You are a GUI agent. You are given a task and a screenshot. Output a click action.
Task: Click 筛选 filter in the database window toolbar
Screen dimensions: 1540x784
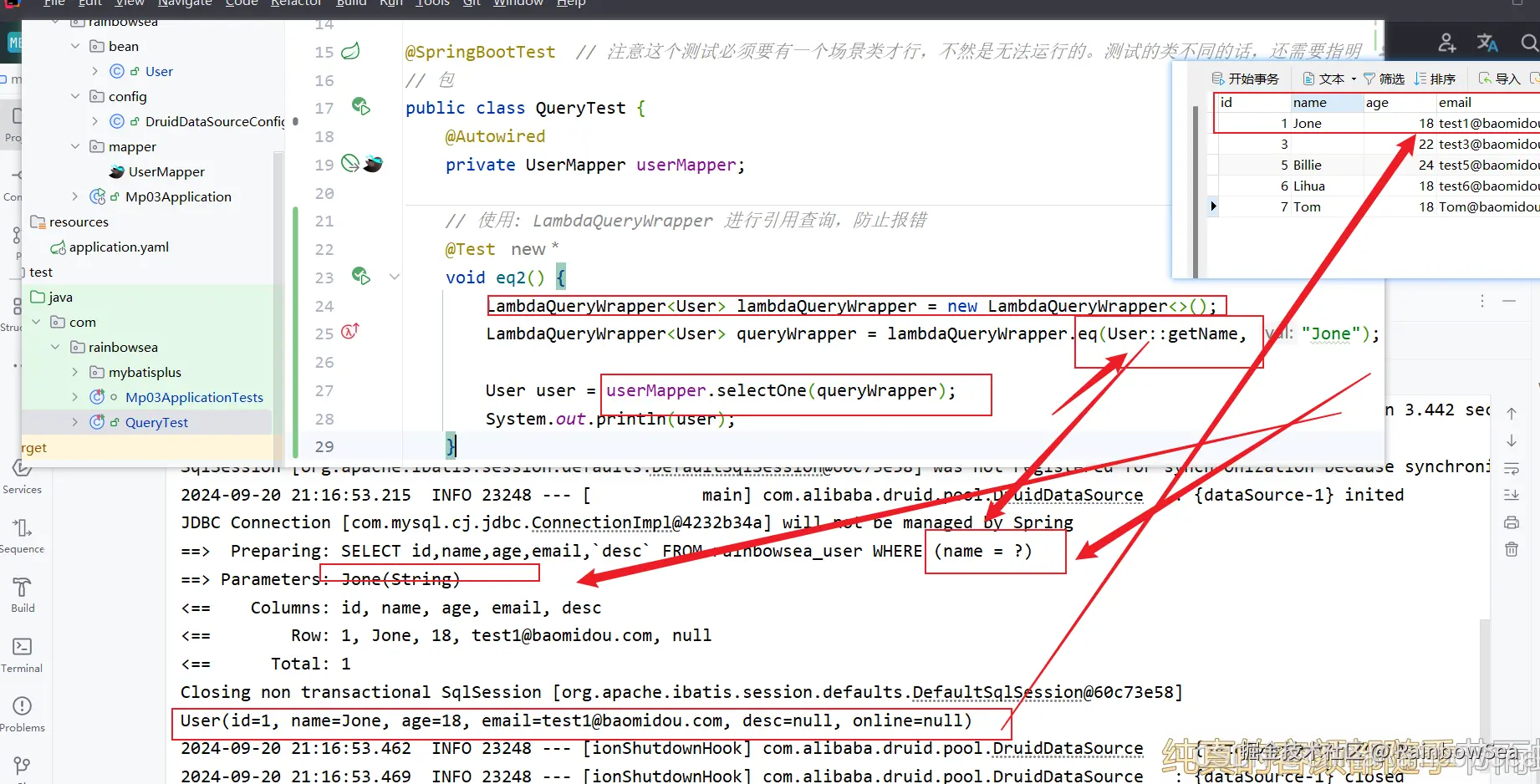tap(1384, 79)
